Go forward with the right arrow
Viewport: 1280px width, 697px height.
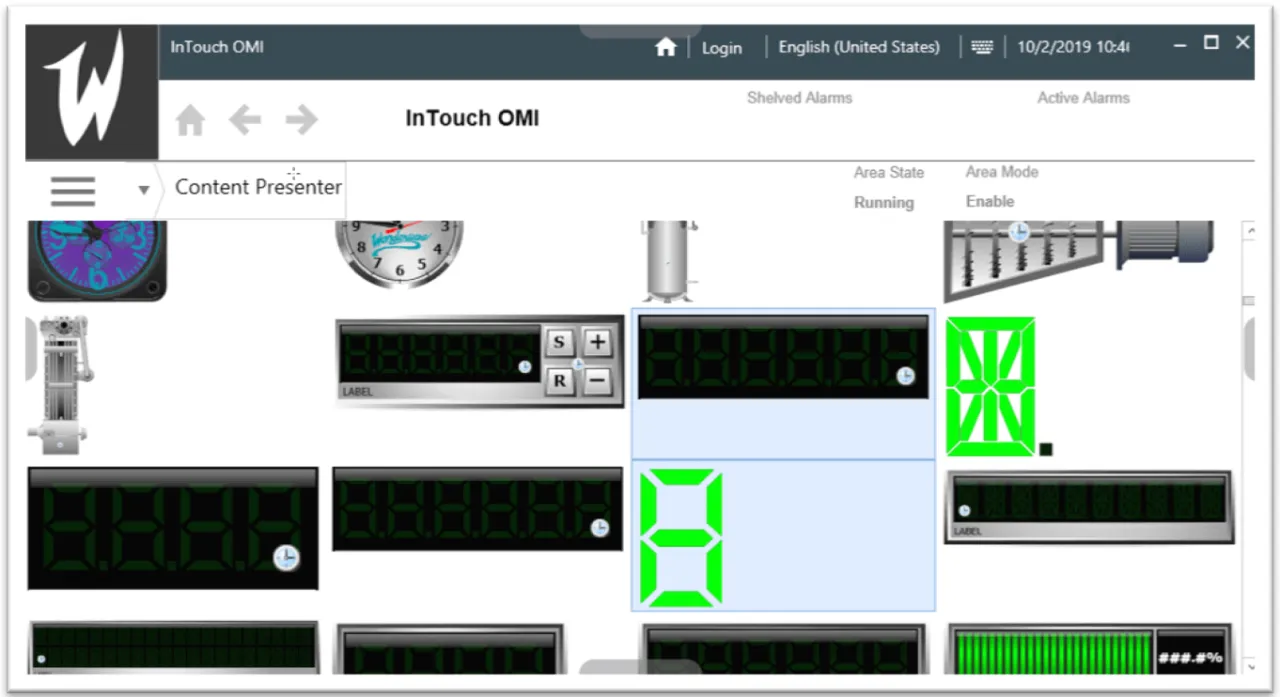click(x=301, y=120)
